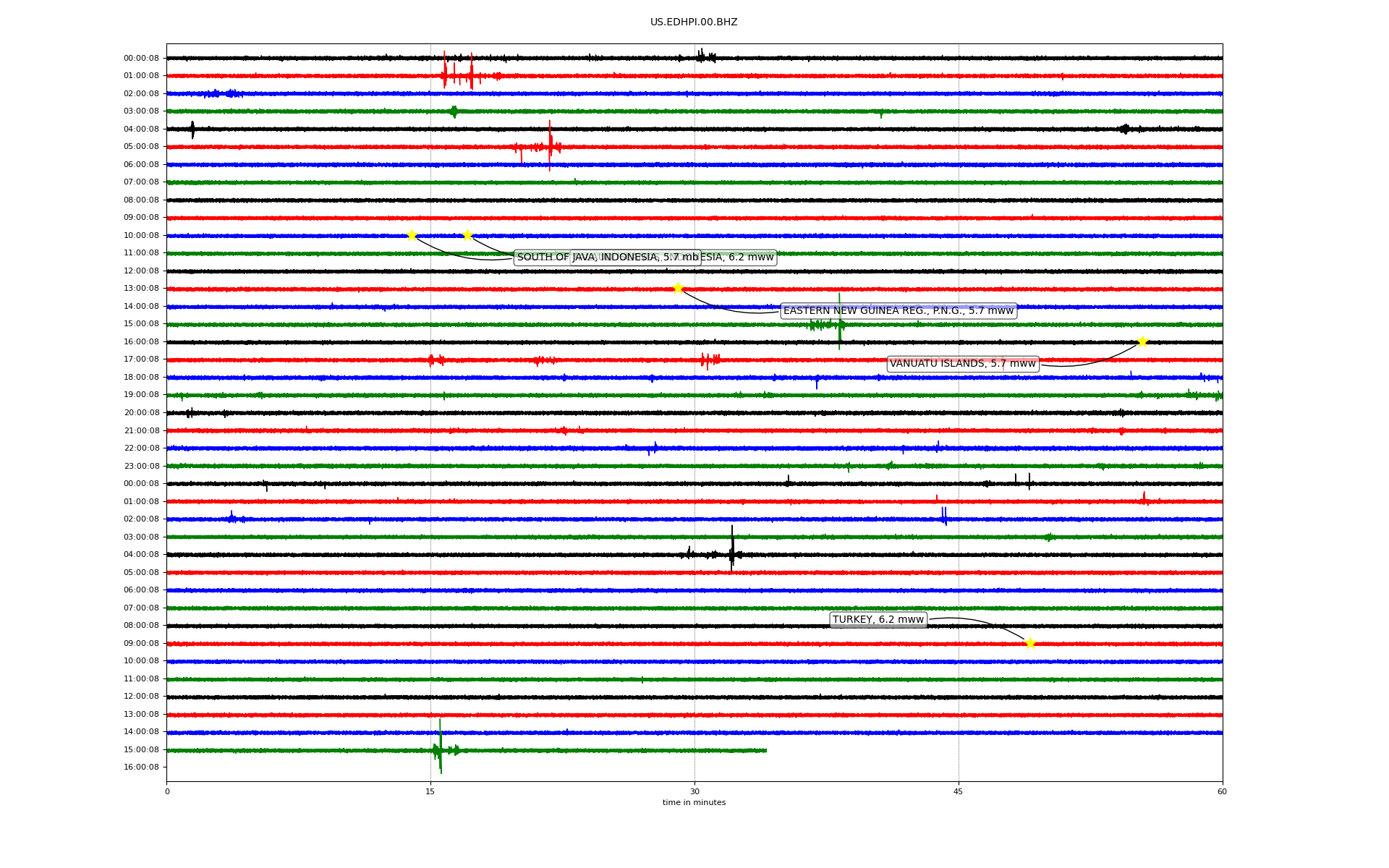Click the Turkey 6.2 mww event star

1030,643
